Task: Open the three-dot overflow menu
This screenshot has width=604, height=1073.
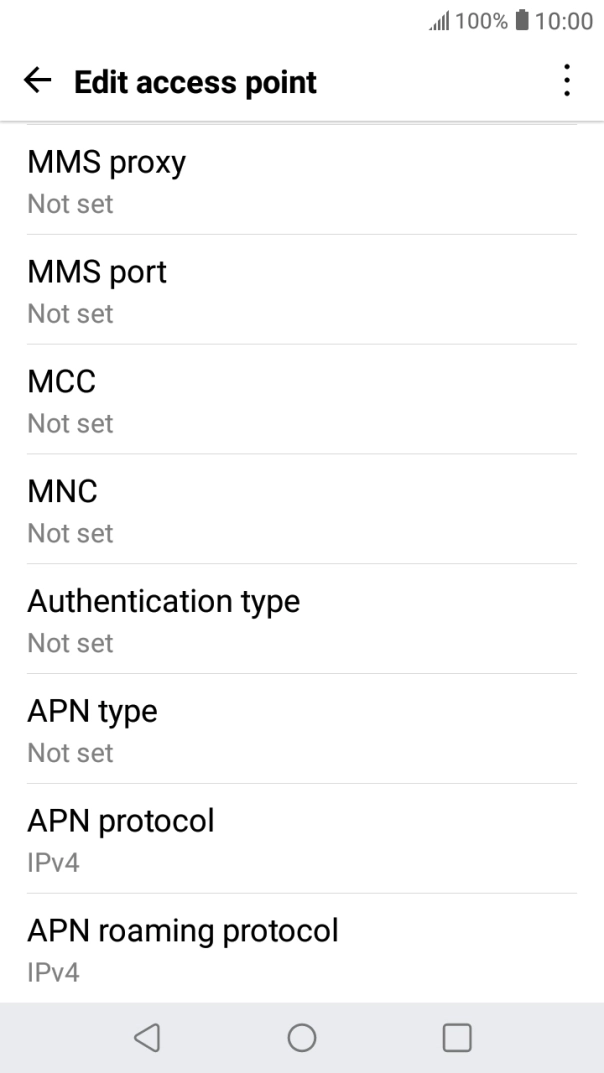Action: point(567,81)
